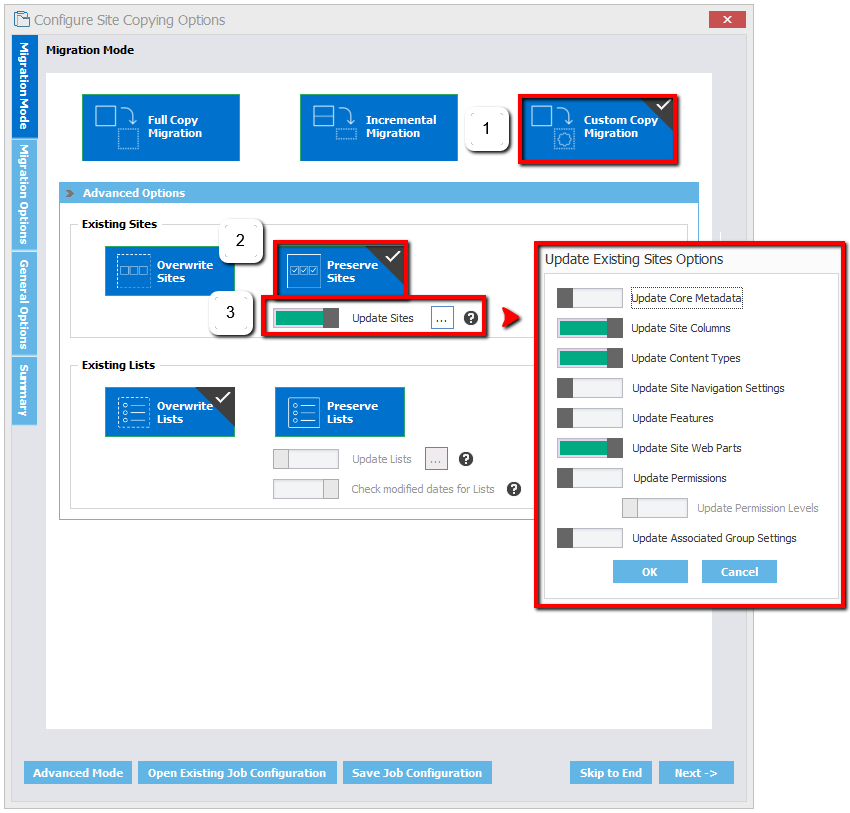The width and height of the screenshot is (850, 813).
Task: Close the Configure Site Copying Options window
Action: (x=727, y=20)
